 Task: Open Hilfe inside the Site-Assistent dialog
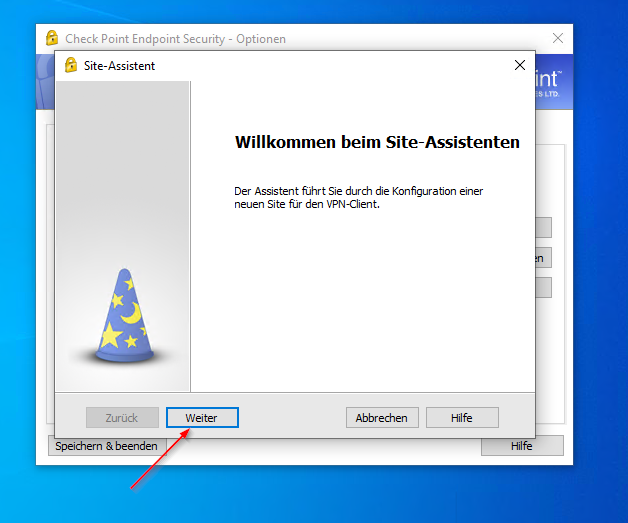pos(461,418)
